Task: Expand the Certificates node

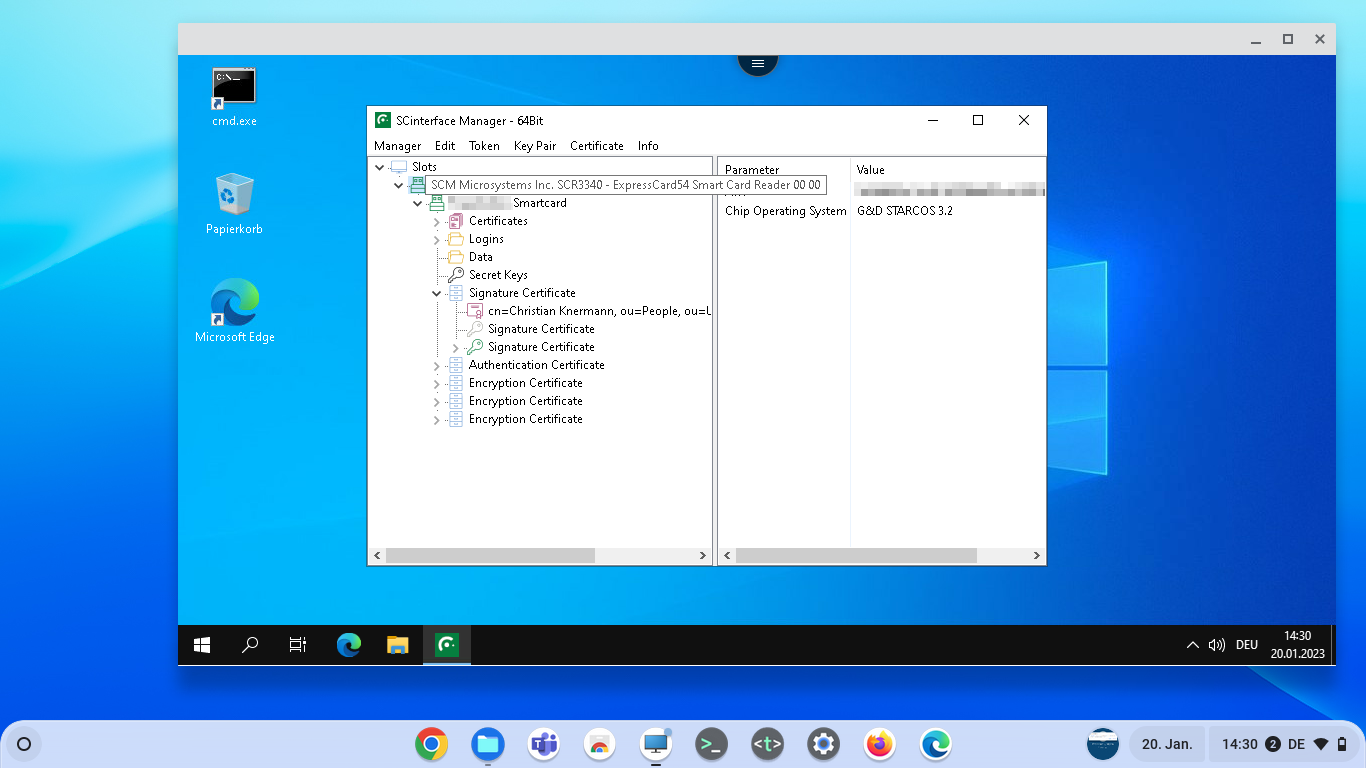Action: click(x=436, y=221)
